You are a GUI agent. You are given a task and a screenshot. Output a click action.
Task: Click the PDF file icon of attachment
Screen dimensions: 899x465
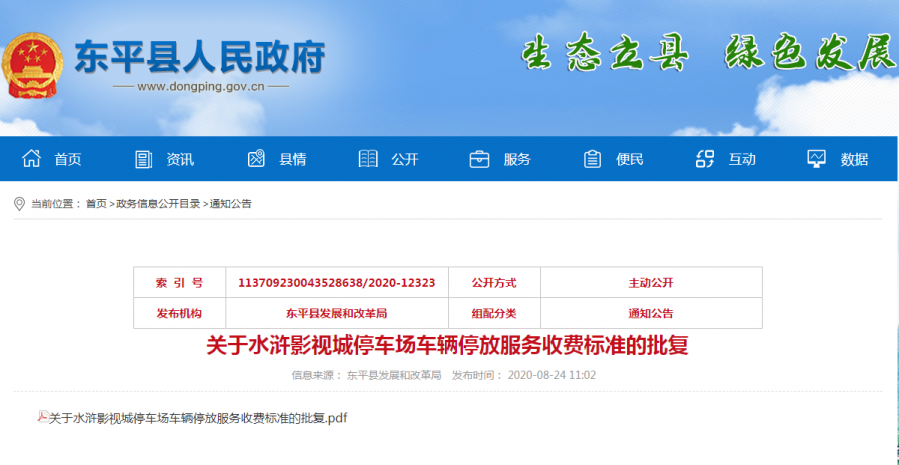[42, 417]
